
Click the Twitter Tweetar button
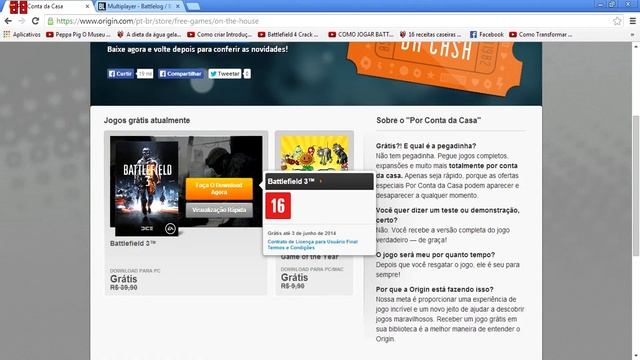coord(224,74)
